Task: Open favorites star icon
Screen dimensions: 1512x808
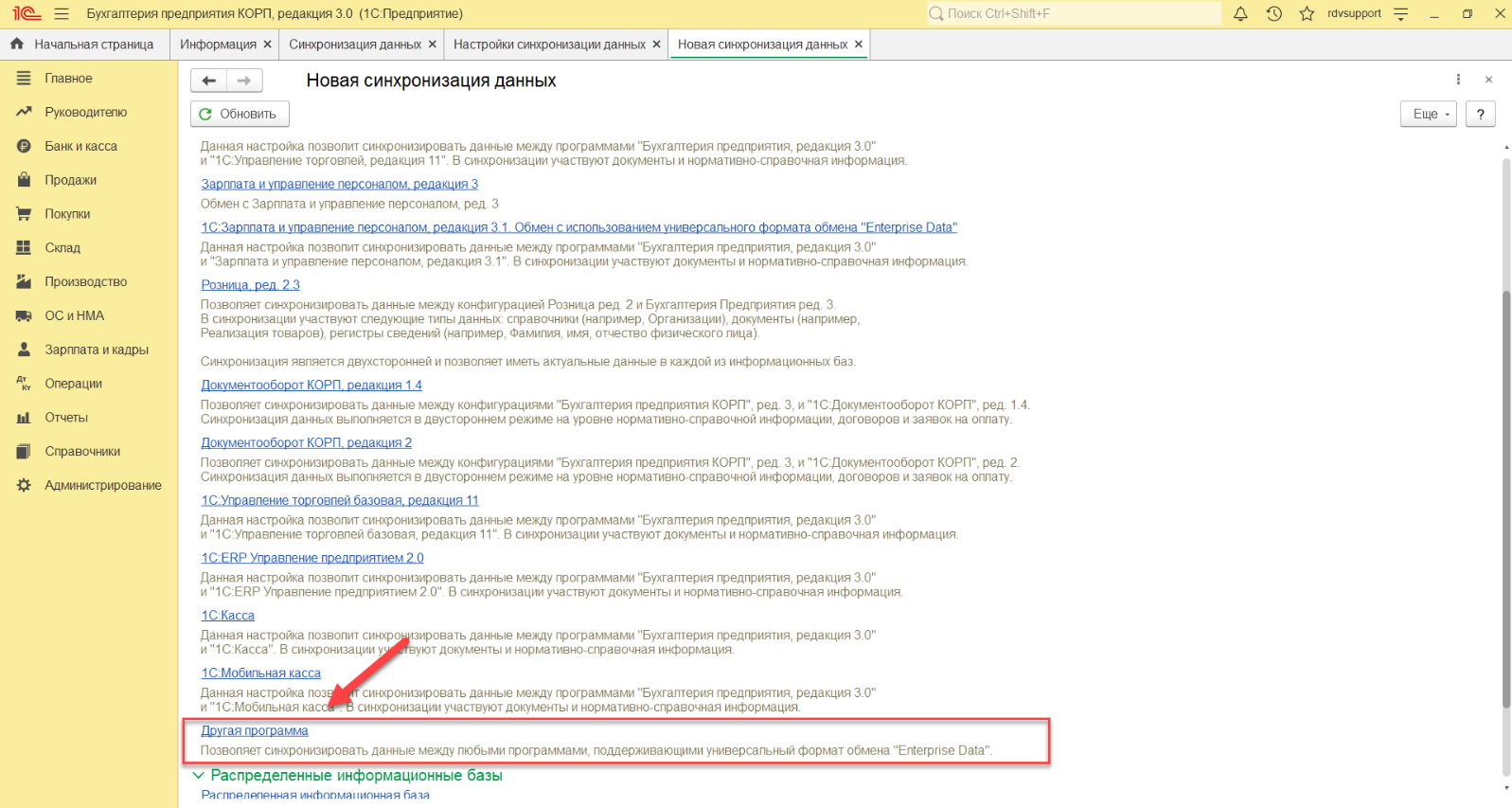Action: (1307, 13)
